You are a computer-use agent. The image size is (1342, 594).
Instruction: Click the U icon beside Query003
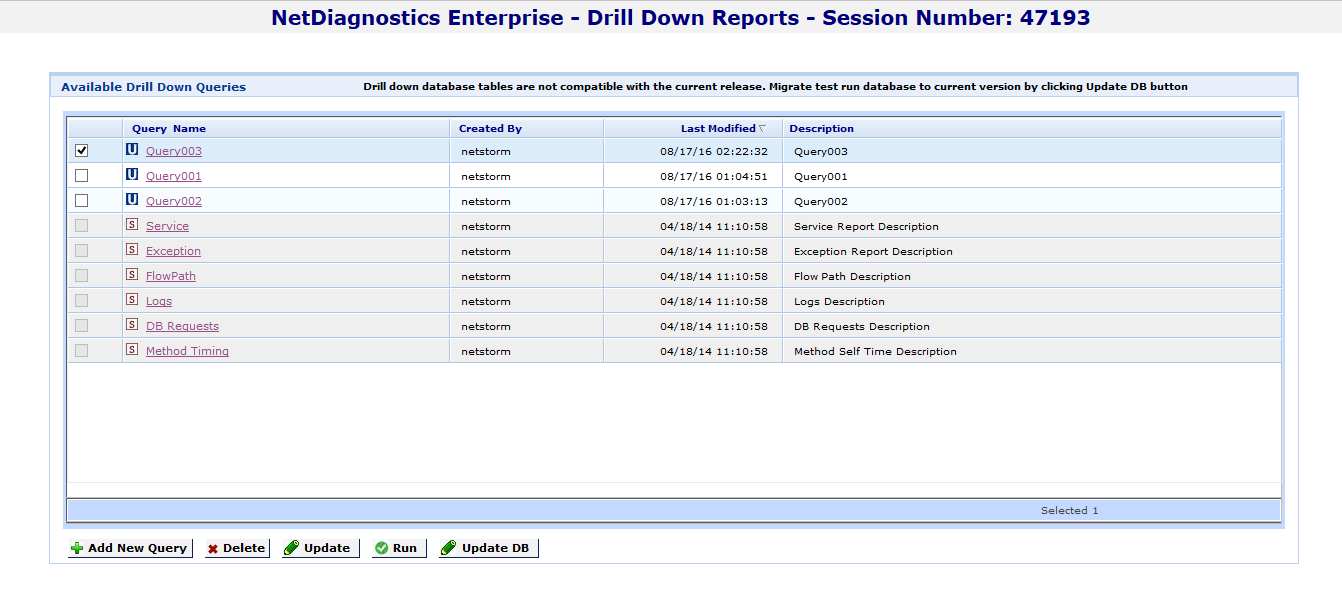(x=132, y=150)
